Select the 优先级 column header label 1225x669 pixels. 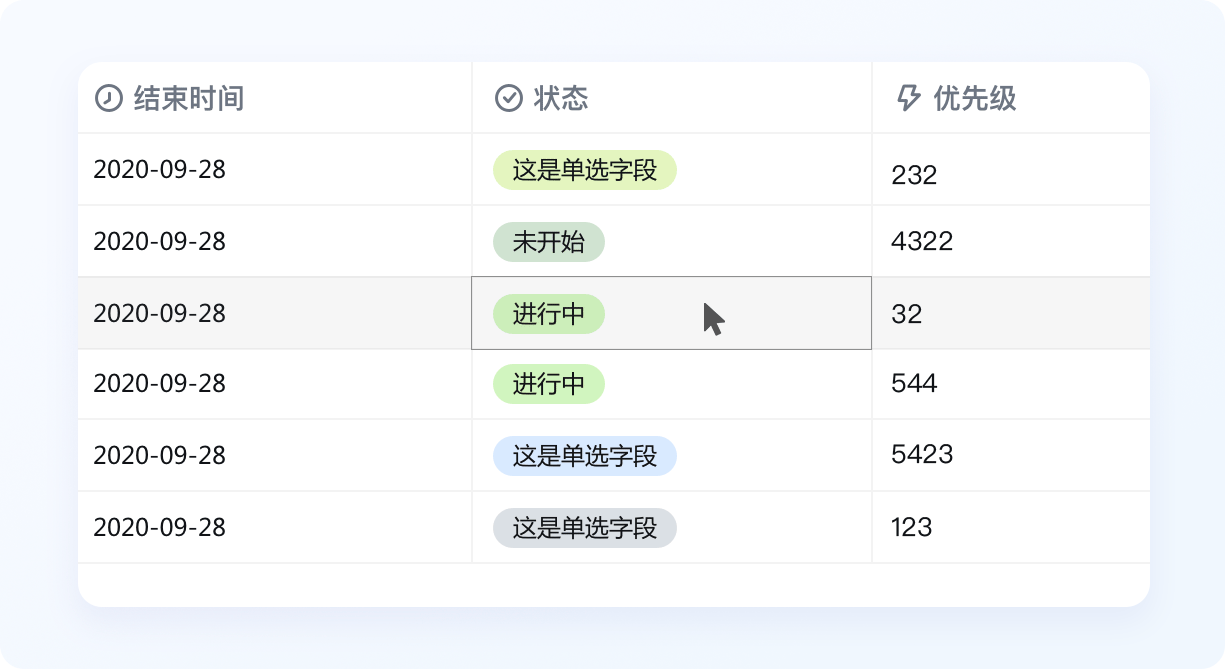974,98
